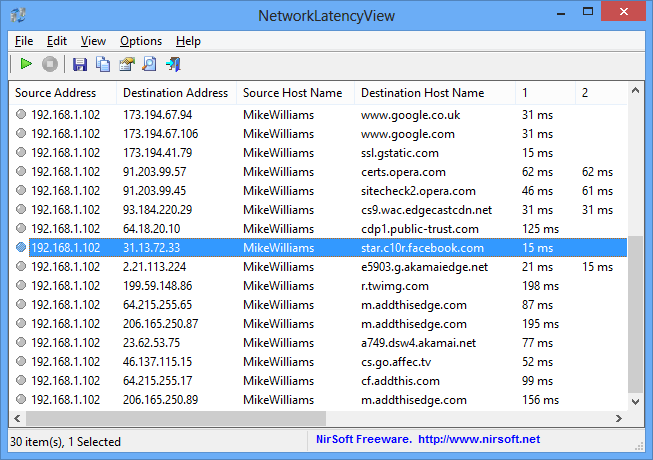Click the Source Host Name column header
653x460 pixels.
pos(295,93)
